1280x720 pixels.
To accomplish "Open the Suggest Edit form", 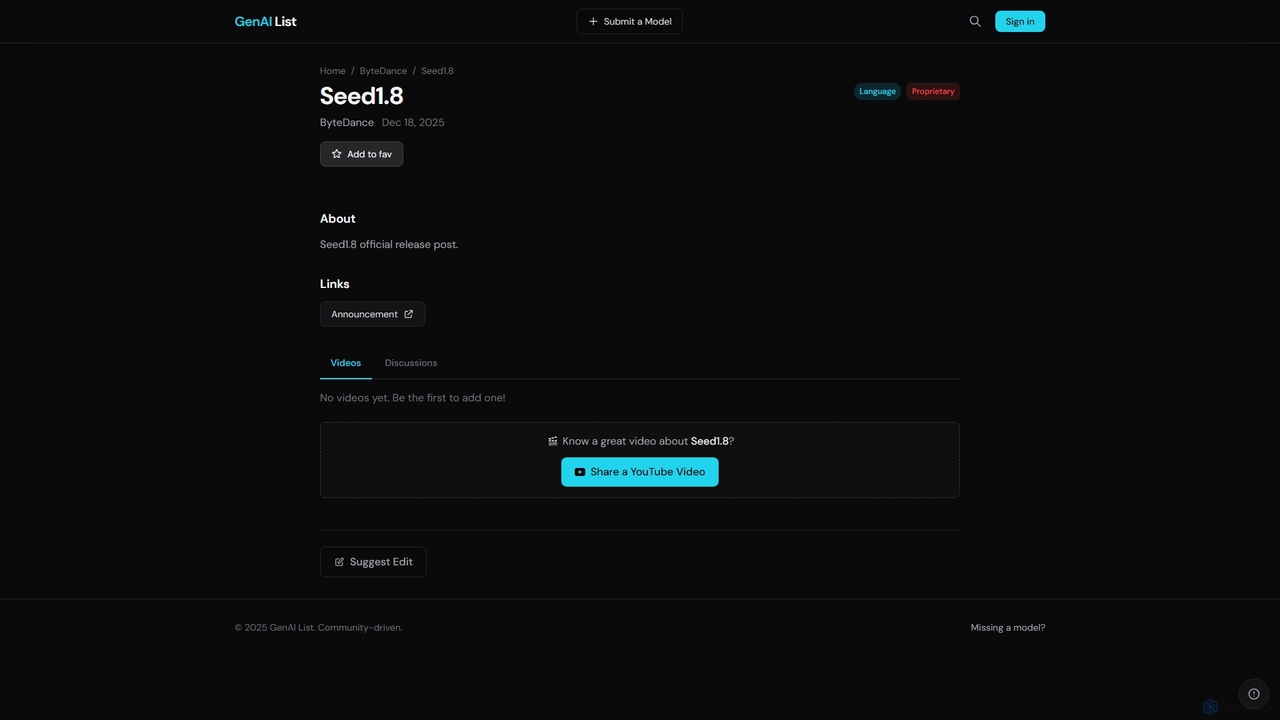I will tap(373, 562).
